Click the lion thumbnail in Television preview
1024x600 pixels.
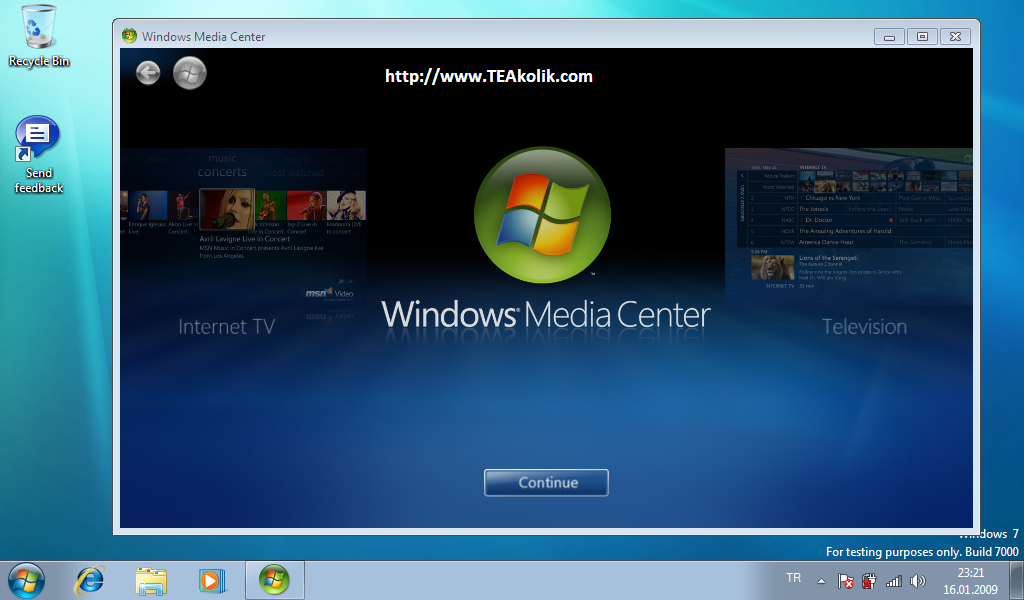pos(773,268)
